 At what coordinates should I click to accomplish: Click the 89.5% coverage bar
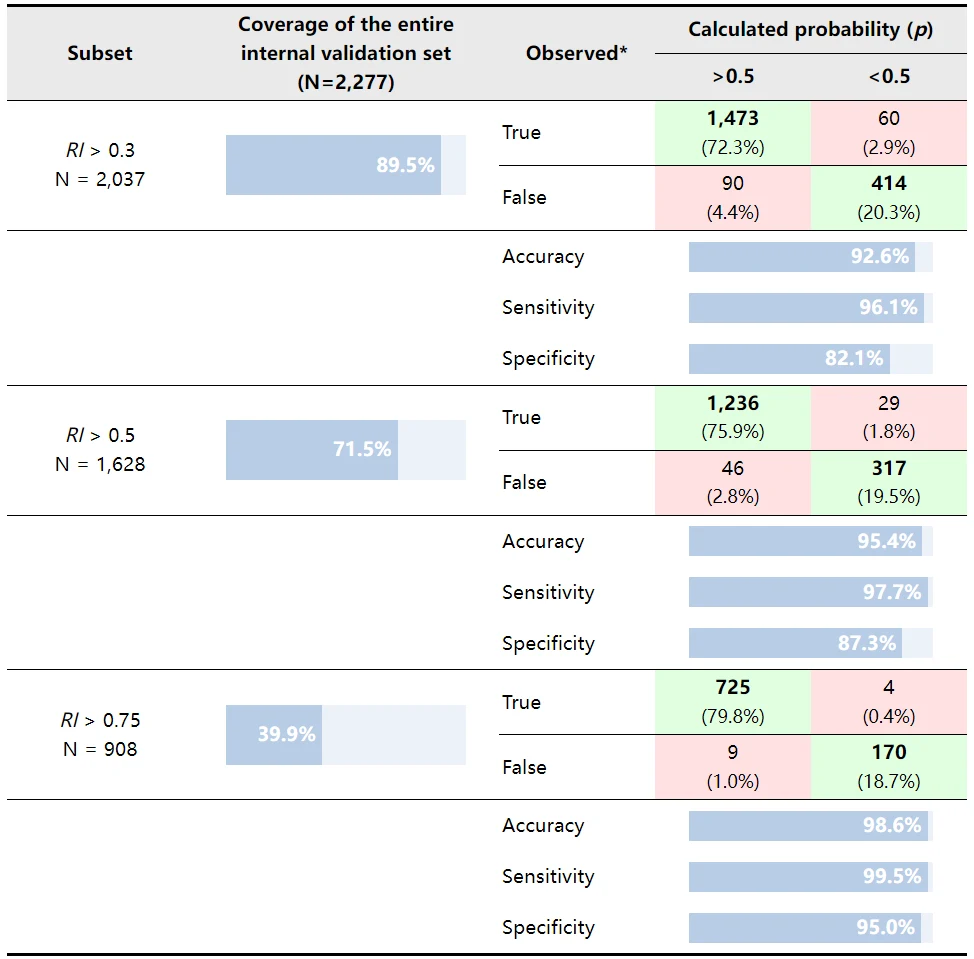(345, 165)
